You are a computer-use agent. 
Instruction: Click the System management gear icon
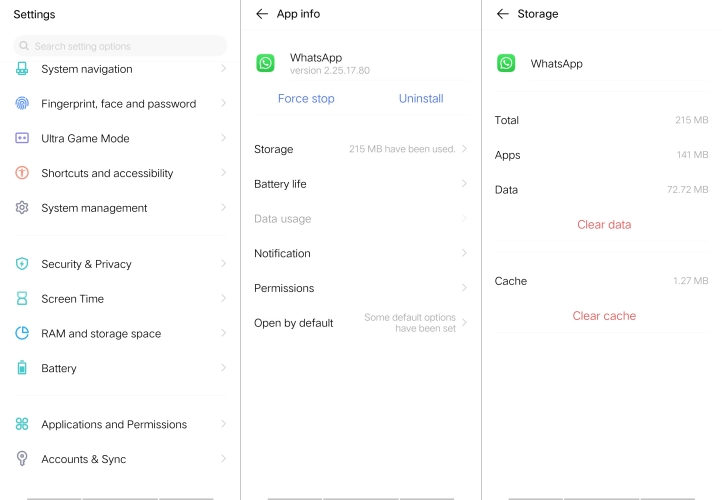(22, 208)
